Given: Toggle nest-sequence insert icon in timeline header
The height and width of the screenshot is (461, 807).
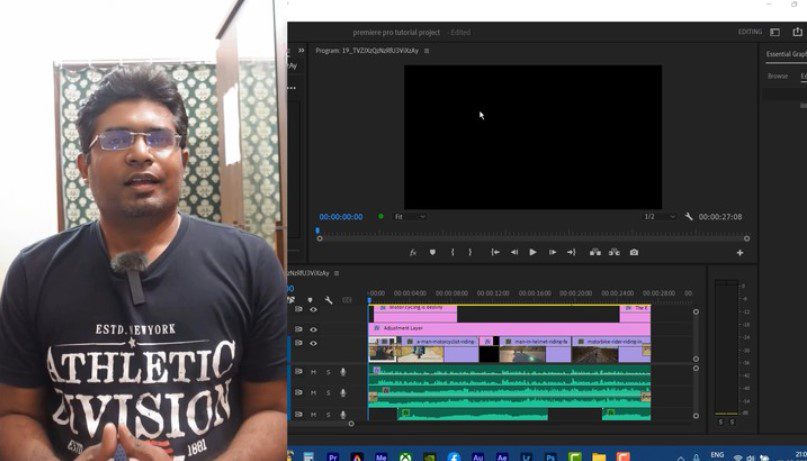Looking at the screenshot, I should [x=291, y=300].
